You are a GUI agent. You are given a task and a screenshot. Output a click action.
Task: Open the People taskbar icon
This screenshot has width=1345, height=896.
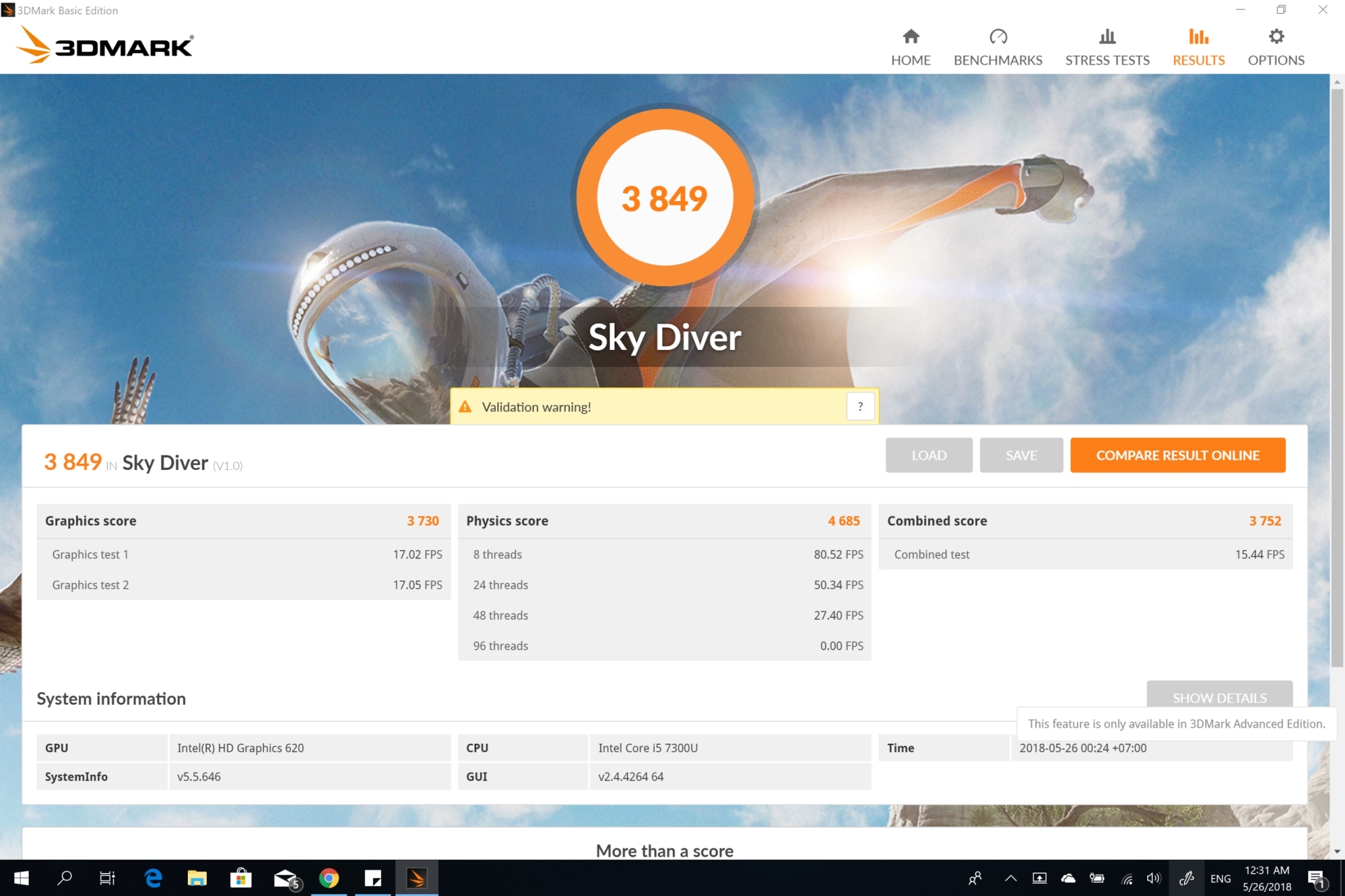pos(975,878)
